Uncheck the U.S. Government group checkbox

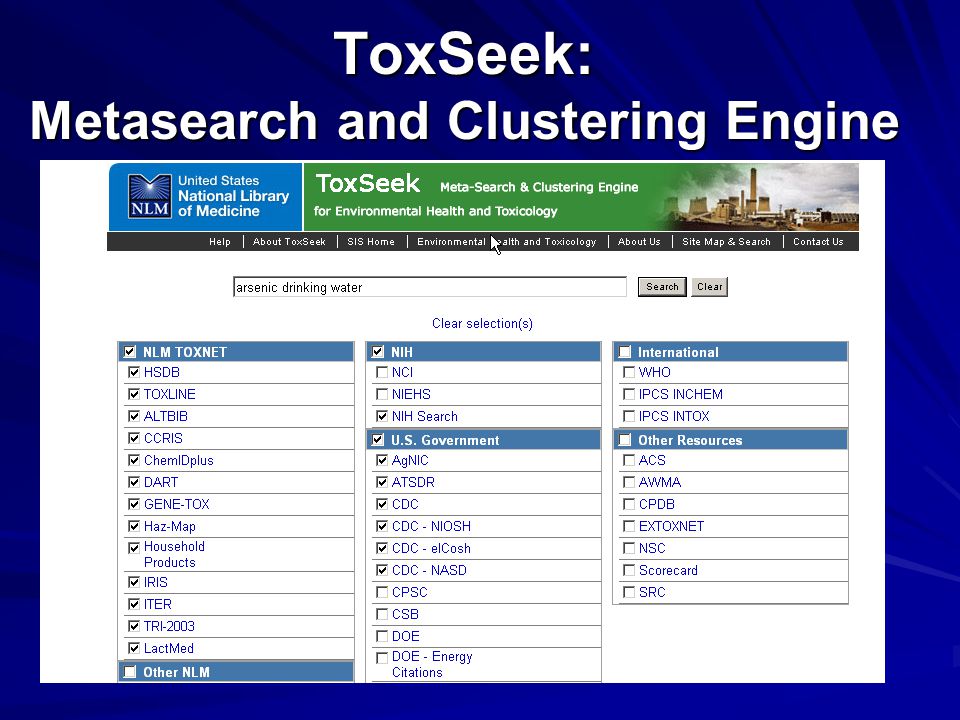(x=378, y=440)
